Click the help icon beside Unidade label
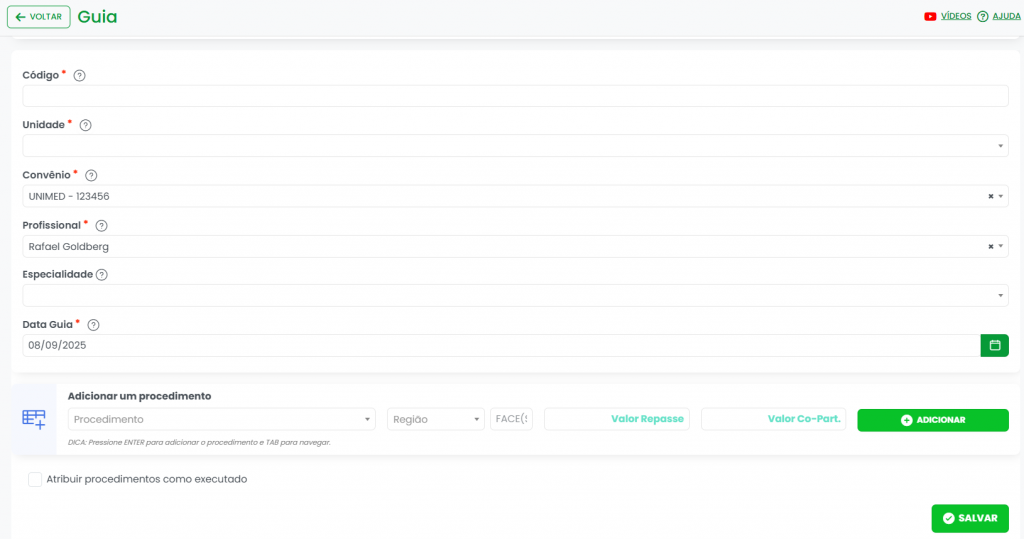 [85, 125]
